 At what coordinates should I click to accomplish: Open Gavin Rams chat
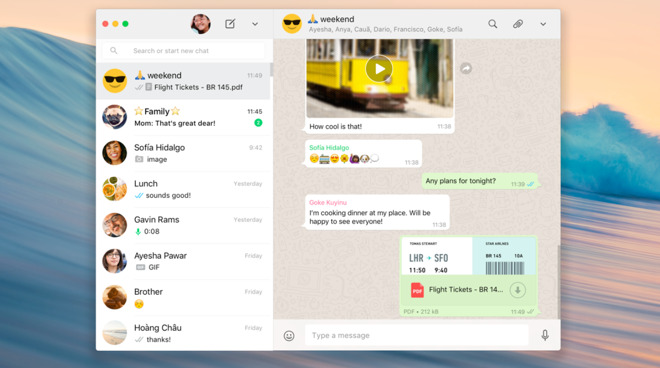click(x=184, y=225)
